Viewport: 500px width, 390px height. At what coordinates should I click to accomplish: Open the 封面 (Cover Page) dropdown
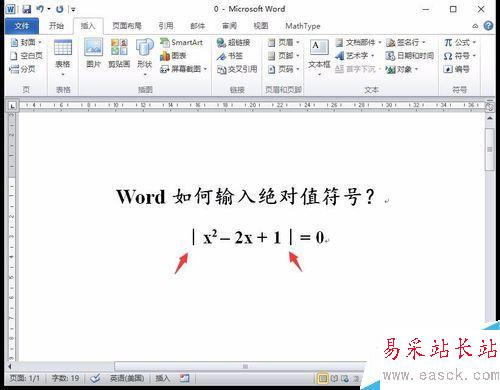(26, 43)
